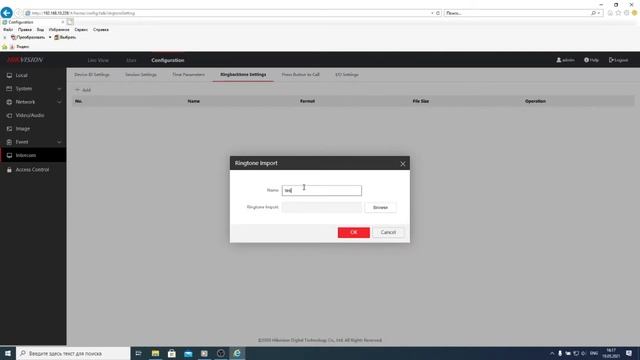Click the taskbar clock
640x360 pixels.
click(x=611, y=353)
